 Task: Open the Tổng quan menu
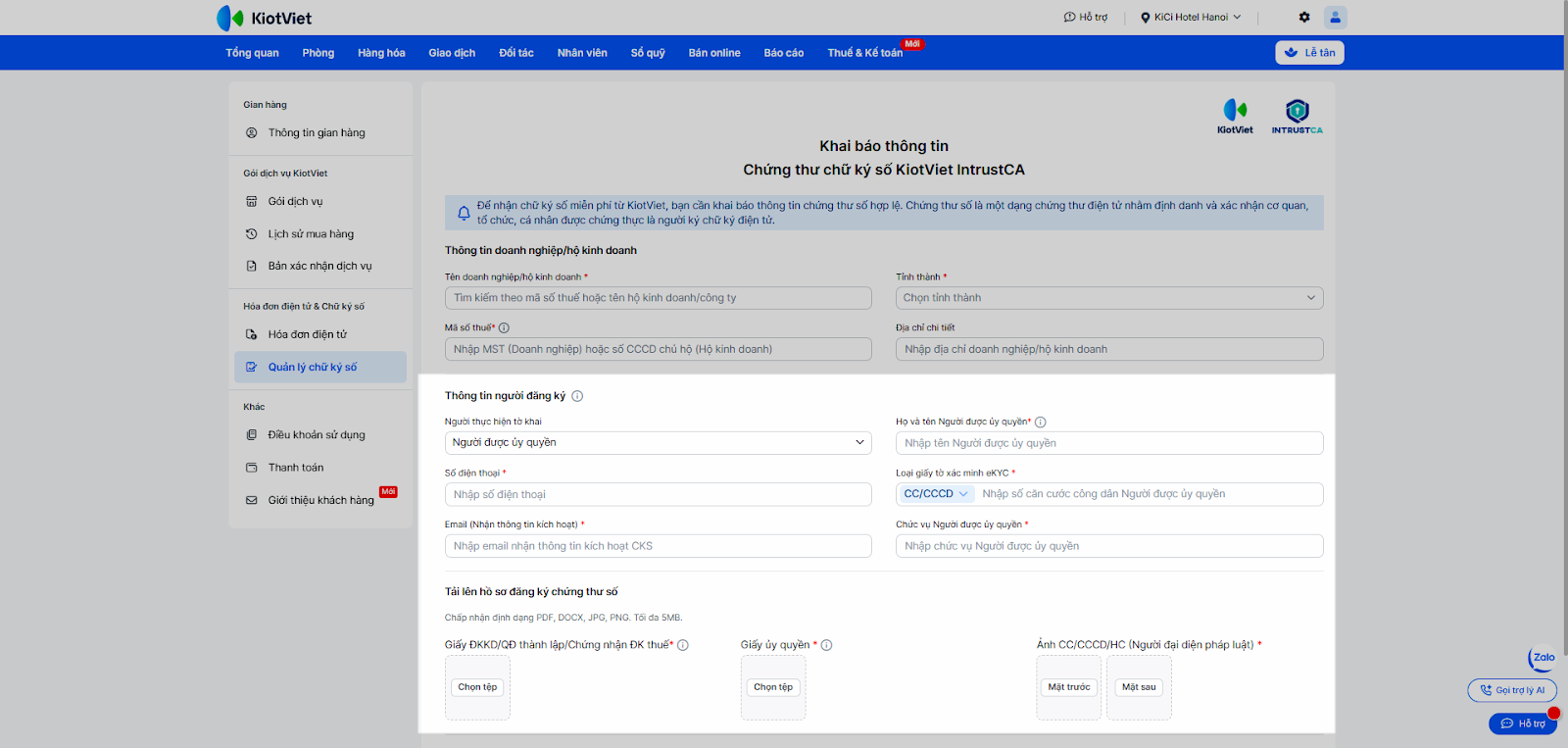click(x=252, y=53)
